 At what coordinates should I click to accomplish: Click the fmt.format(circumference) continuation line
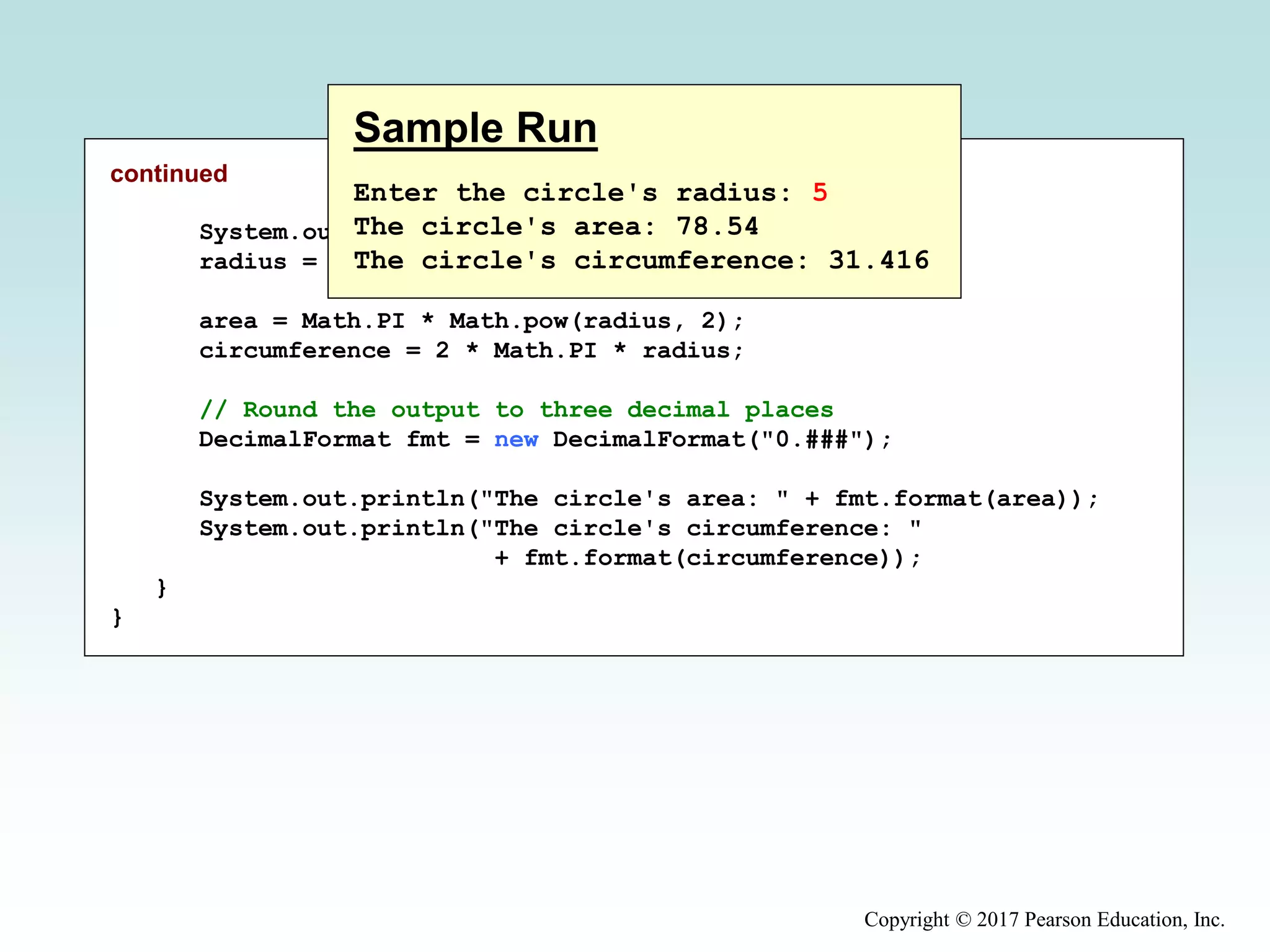(708, 558)
